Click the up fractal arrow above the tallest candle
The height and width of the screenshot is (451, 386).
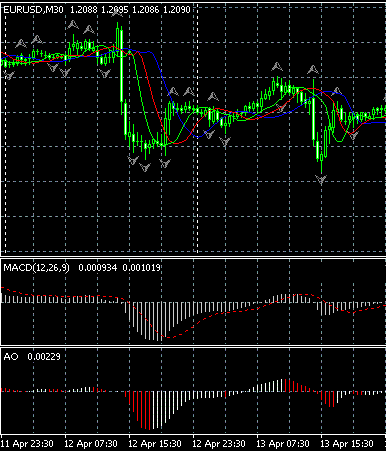pyautogui.click(x=116, y=13)
